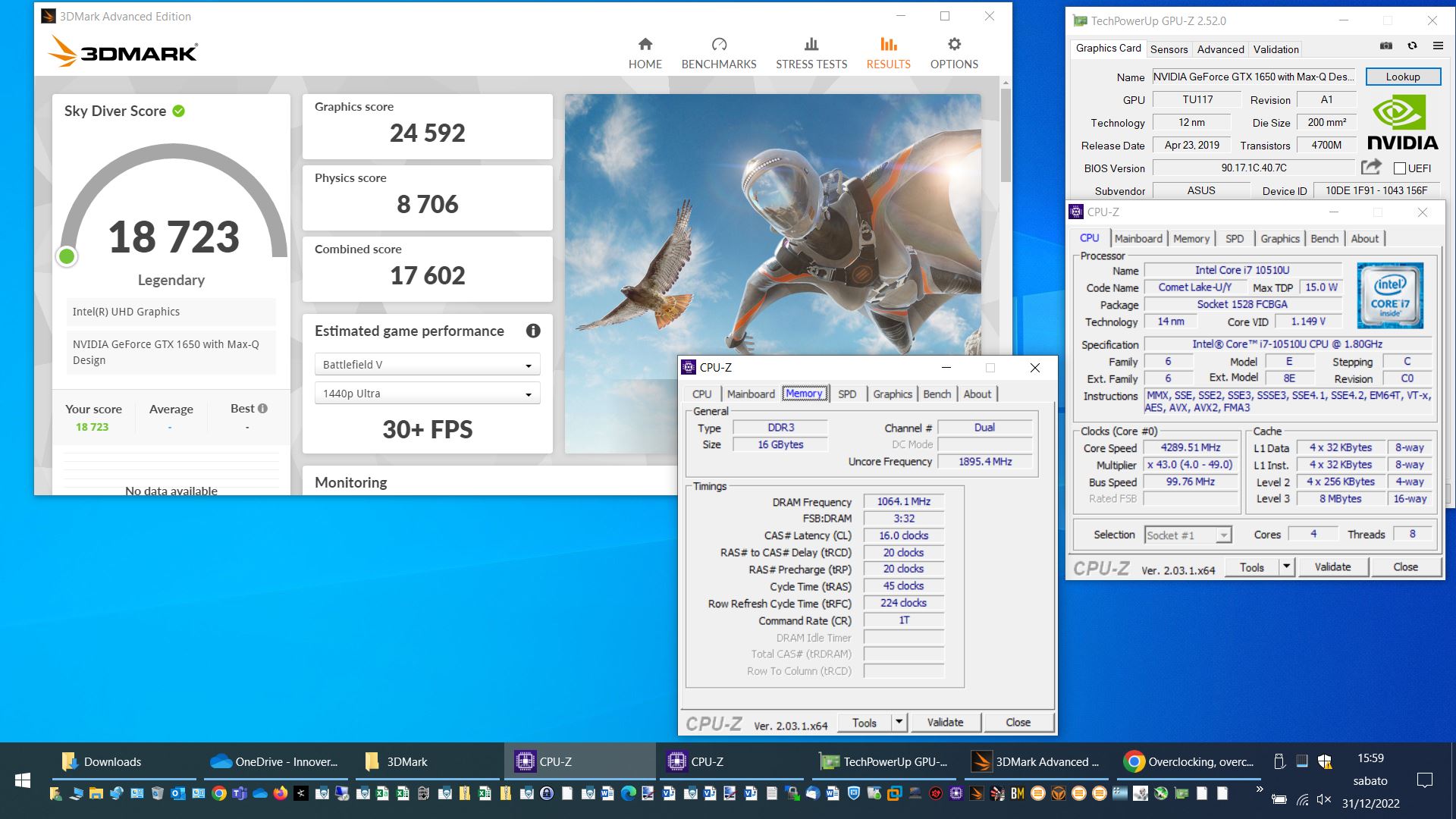
Task: Select Mainboard tab in right CPU-Z window
Action: [1138, 238]
